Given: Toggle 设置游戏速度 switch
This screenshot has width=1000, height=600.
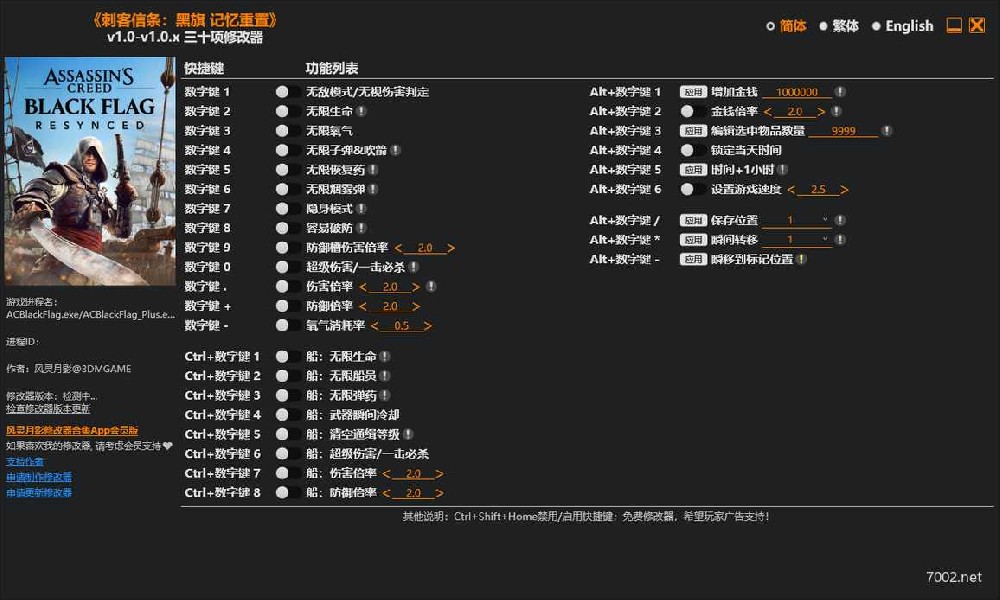Looking at the screenshot, I should pos(693,189).
